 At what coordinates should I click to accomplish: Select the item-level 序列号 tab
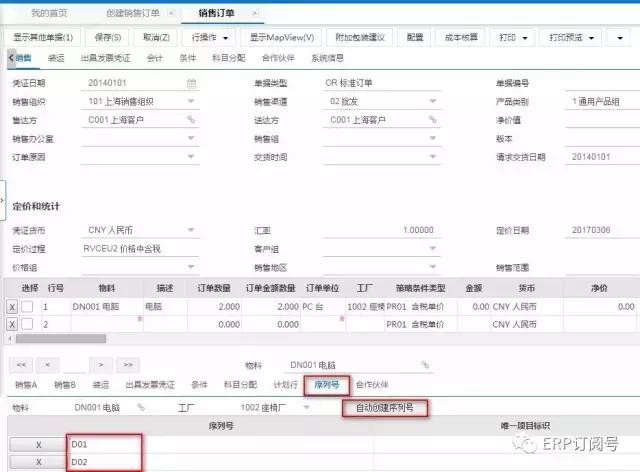point(327,385)
